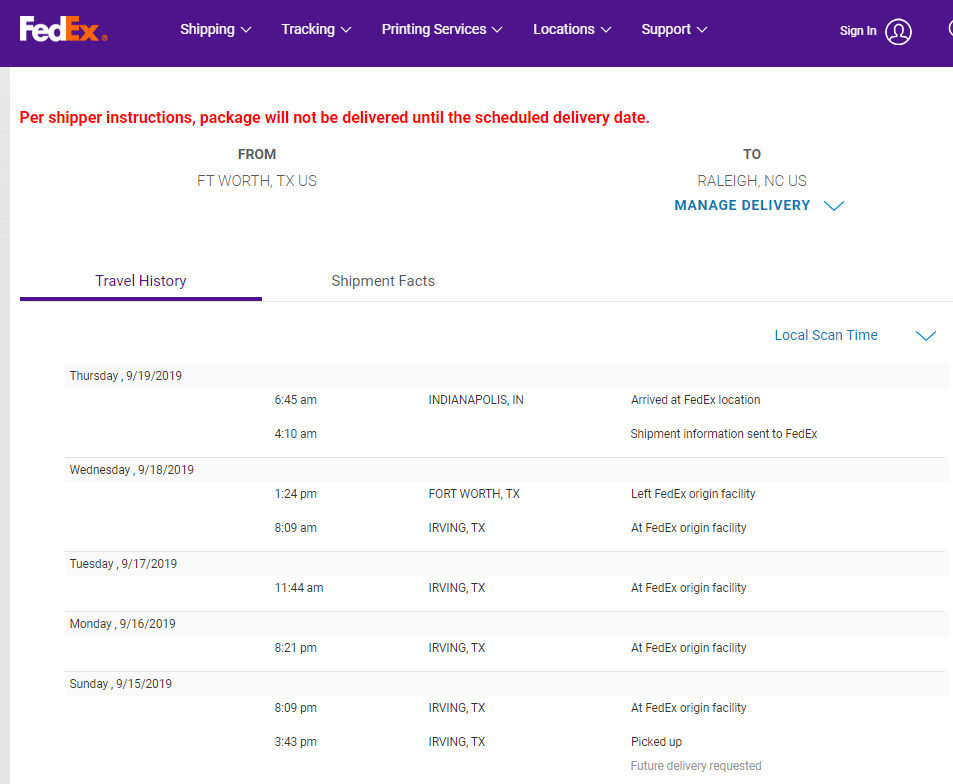Click the INDIANAPOLIS, IN location

(476, 400)
